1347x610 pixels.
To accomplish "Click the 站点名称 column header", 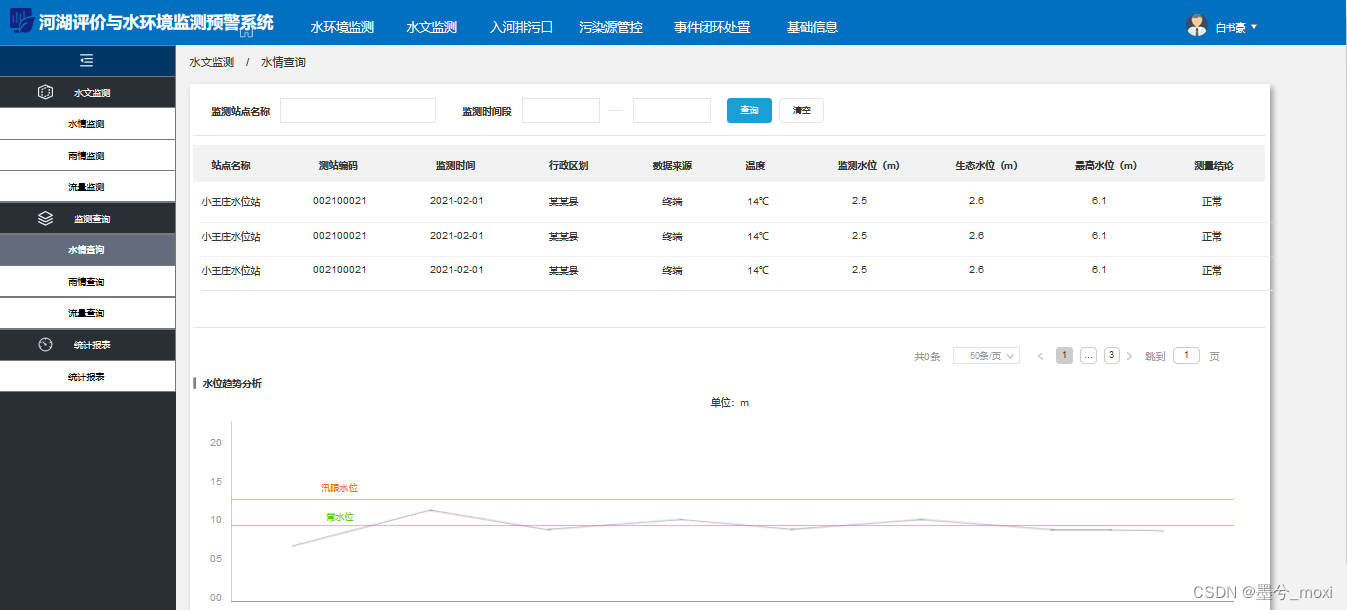I will click(x=230, y=166).
